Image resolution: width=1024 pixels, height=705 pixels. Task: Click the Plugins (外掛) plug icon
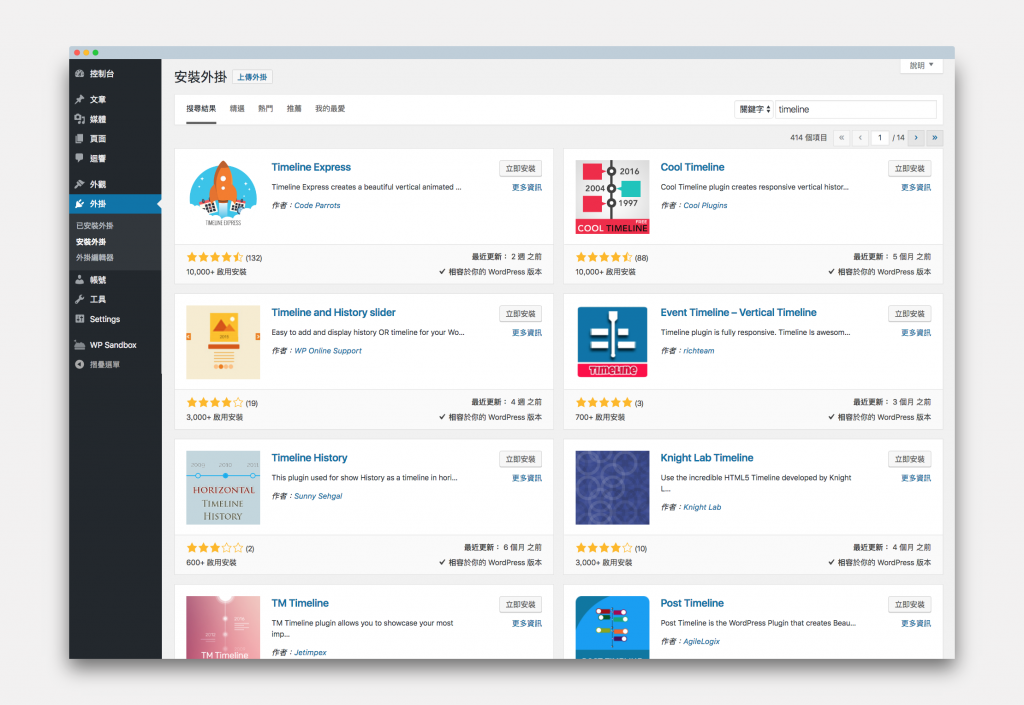(80, 204)
